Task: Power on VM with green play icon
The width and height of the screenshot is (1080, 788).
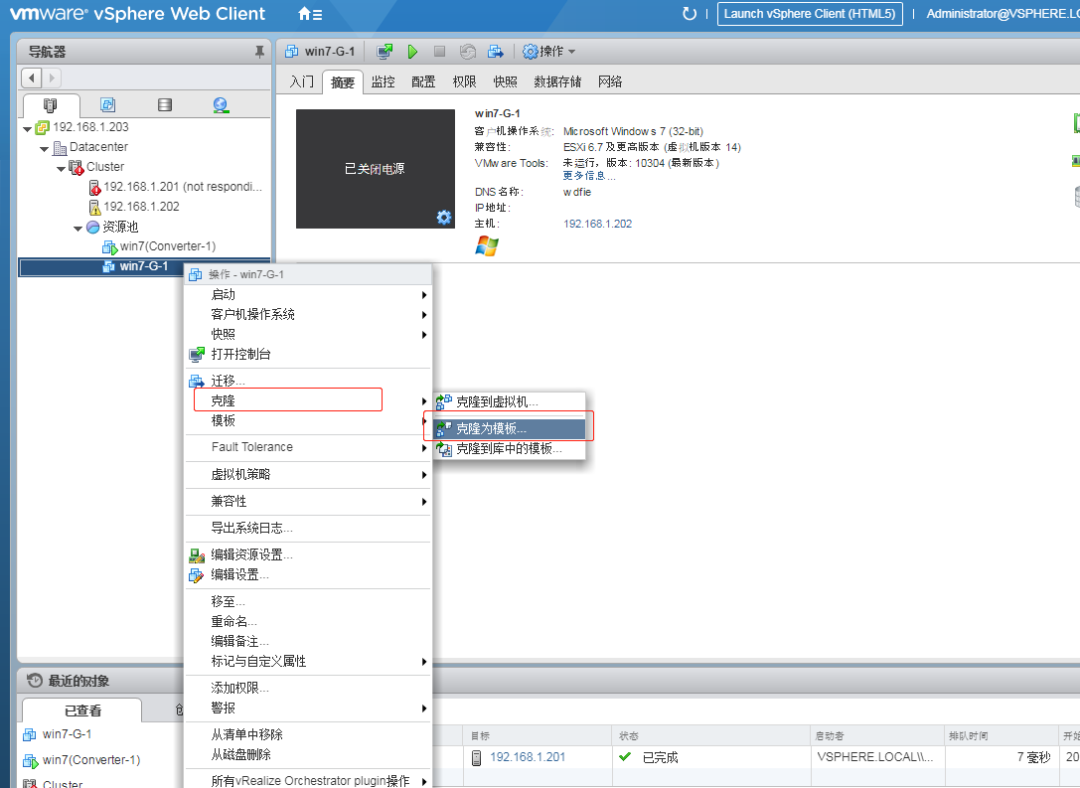Action: click(413, 52)
